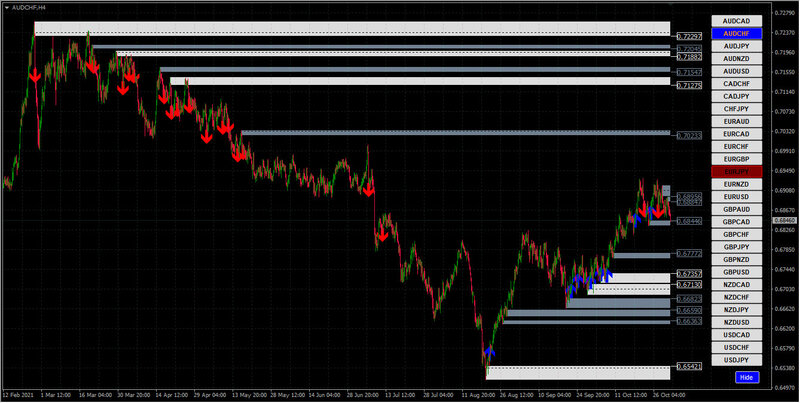The width and height of the screenshot is (800, 403).
Task: Switch chart to GBPCHF
Action: click(x=737, y=235)
